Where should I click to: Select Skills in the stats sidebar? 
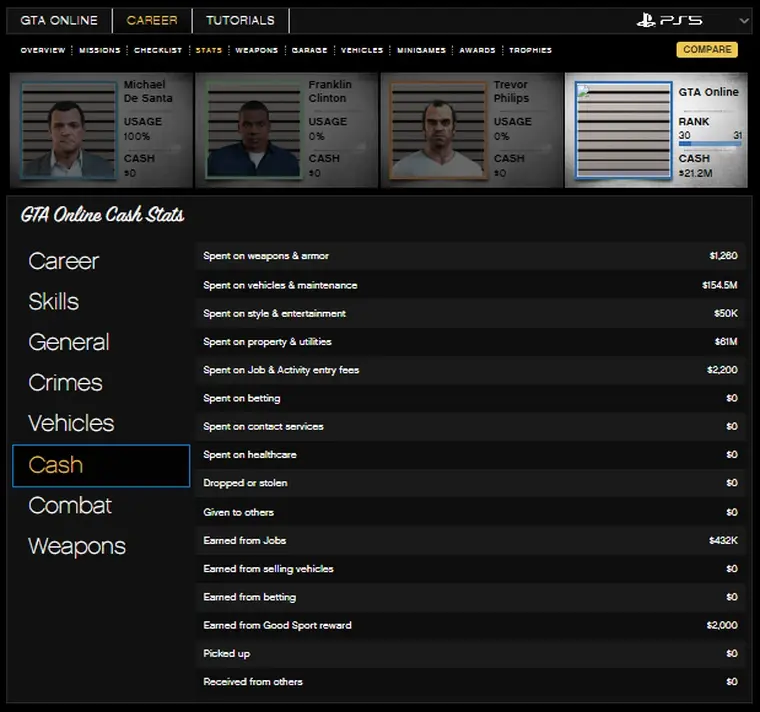coord(53,302)
